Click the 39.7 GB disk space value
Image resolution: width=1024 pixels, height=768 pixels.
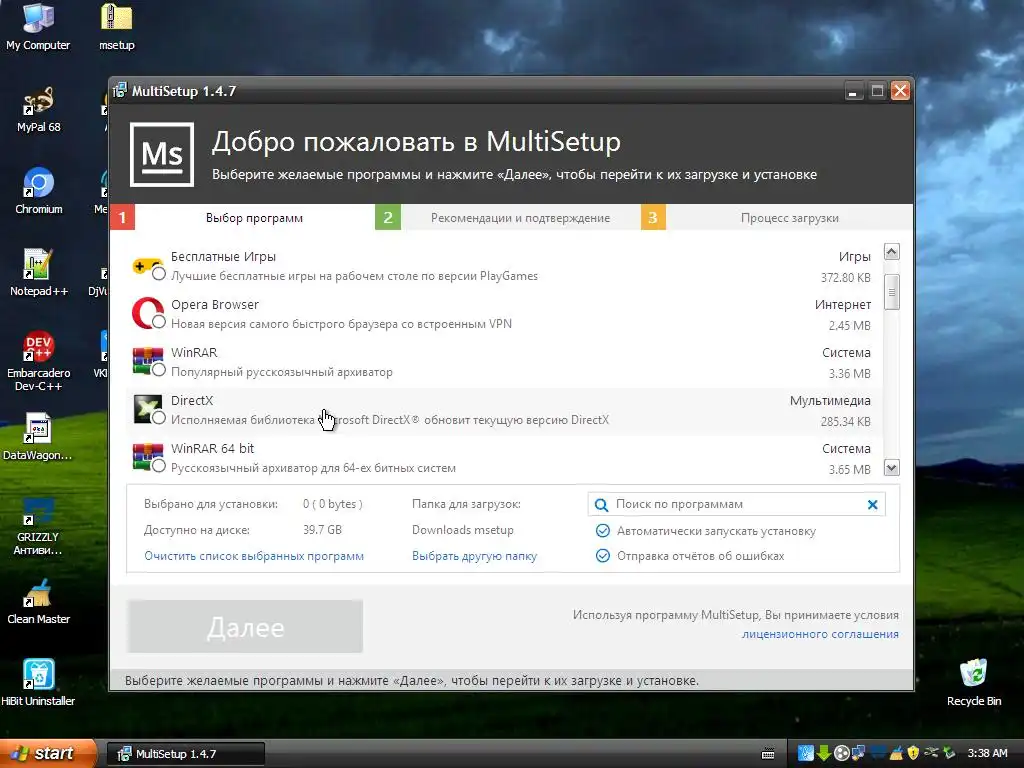click(322, 530)
